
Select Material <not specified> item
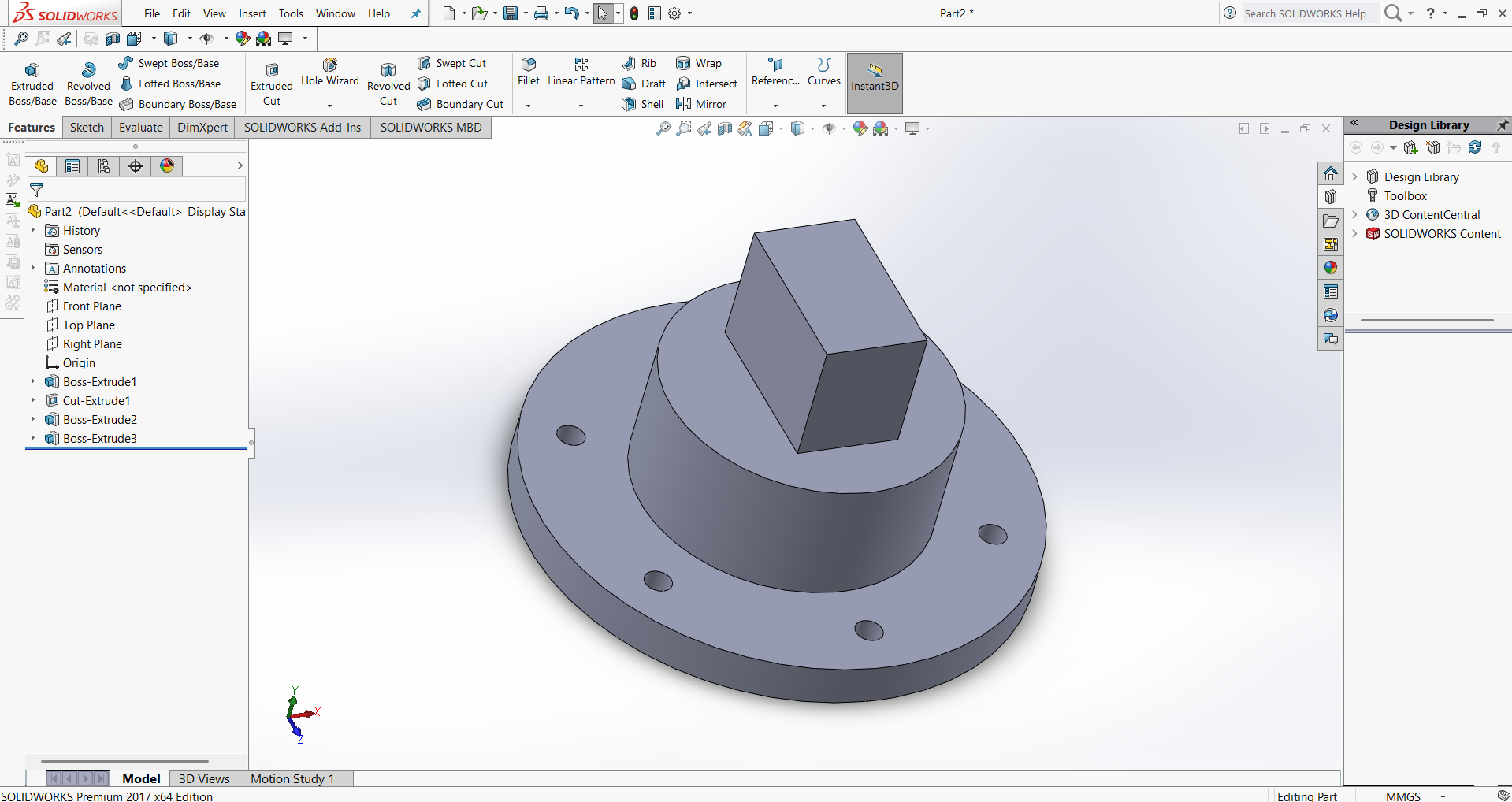pyautogui.click(x=118, y=287)
